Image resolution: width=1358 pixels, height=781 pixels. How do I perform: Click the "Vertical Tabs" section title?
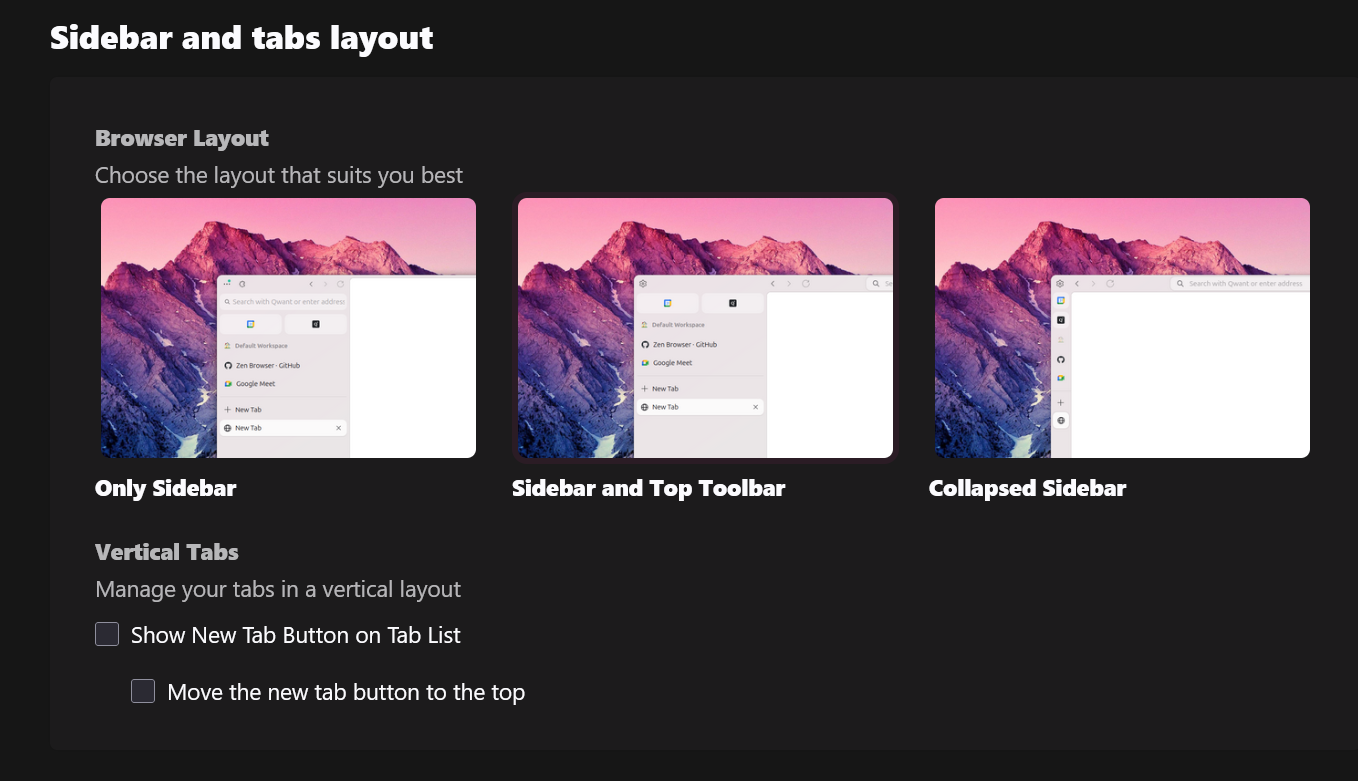pyautogui.click(x=167, y=552)
